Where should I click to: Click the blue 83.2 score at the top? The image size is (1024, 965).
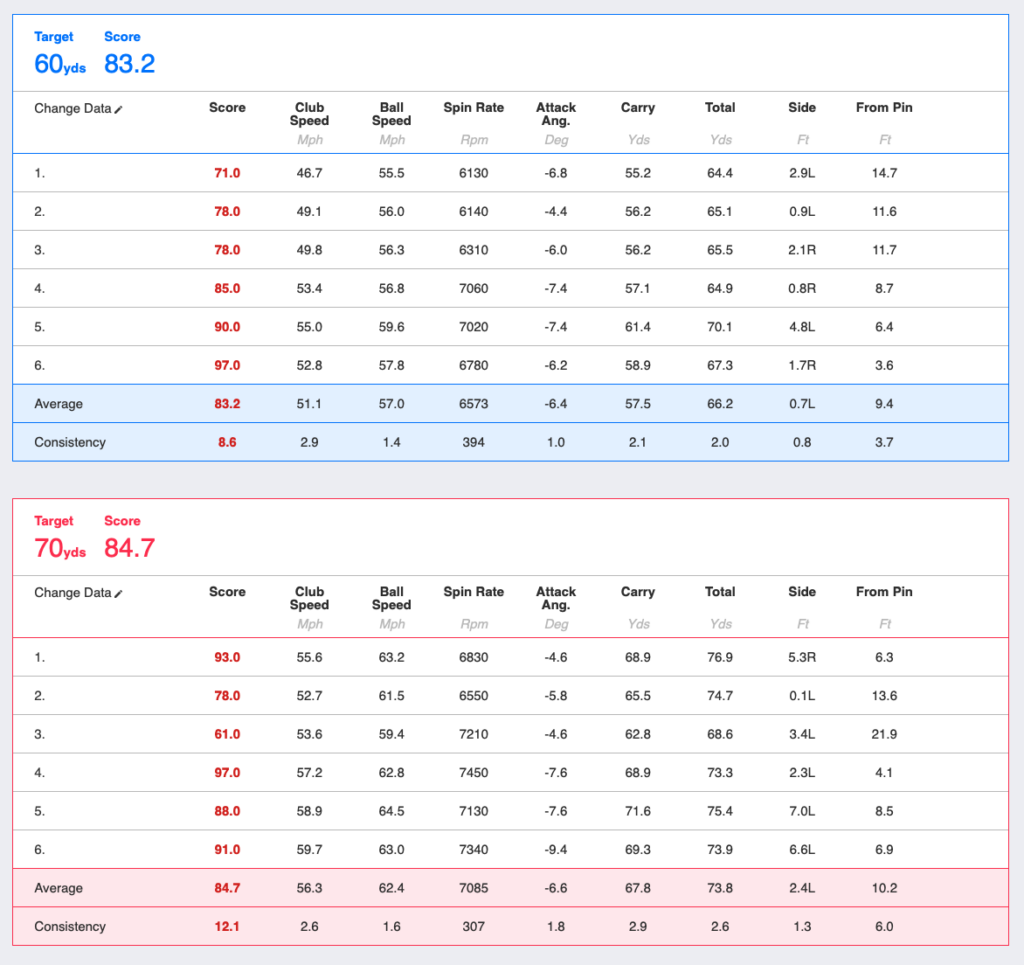point(130,64)
